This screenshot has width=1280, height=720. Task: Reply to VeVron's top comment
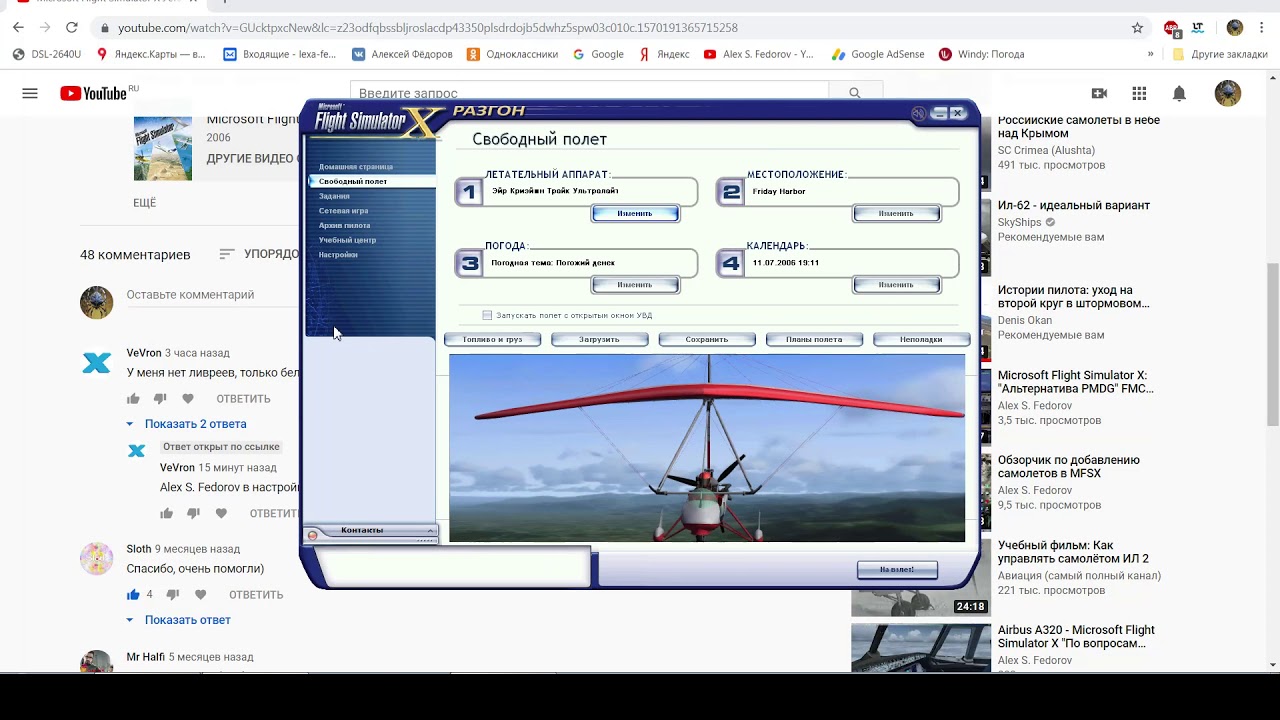pos(243,399)
